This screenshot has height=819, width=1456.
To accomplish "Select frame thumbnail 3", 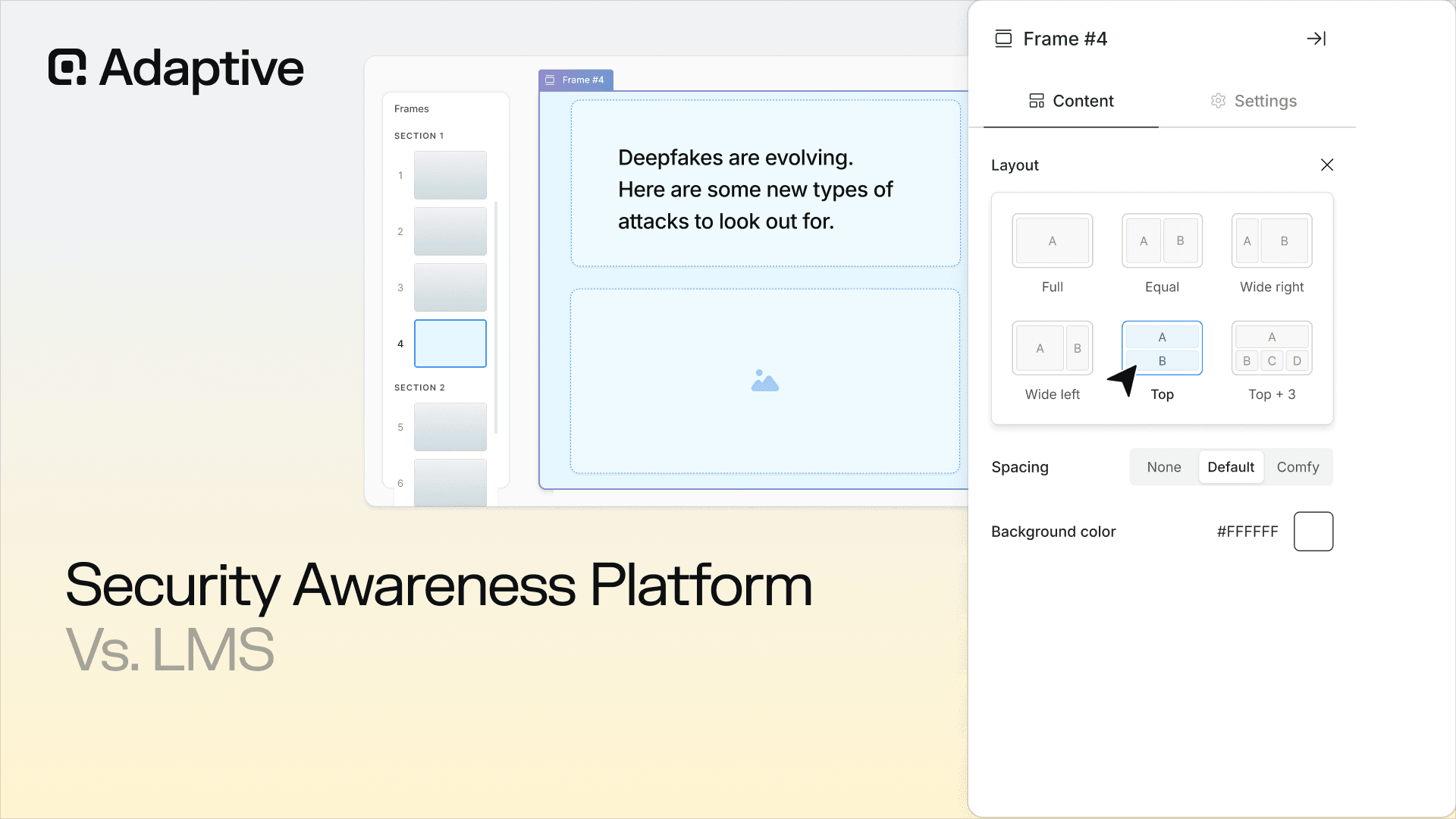I will pyautogui.click(x=450, y=287).
